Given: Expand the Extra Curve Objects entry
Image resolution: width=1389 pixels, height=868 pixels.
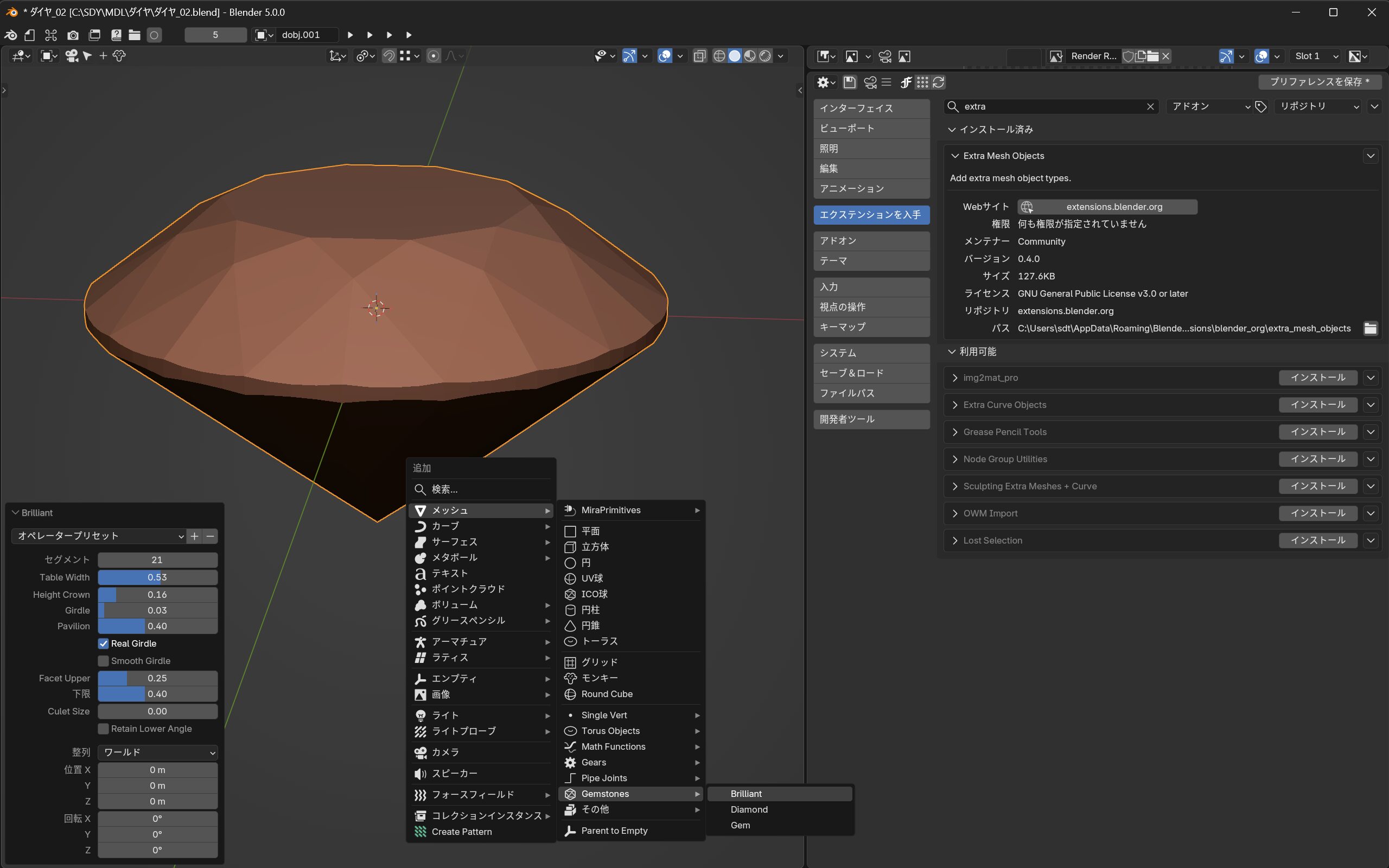Looking at the screenshot, I should (955, 405).
